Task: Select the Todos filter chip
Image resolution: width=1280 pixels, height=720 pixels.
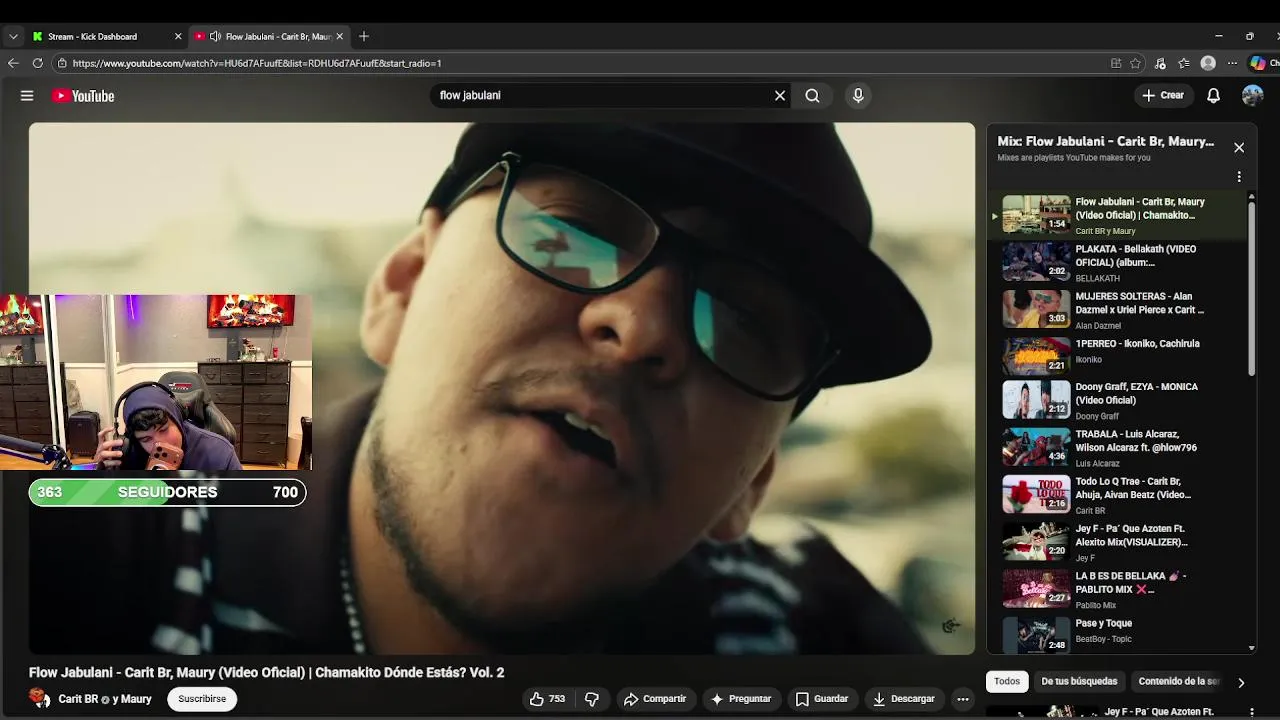Action: click(1007, 681)
